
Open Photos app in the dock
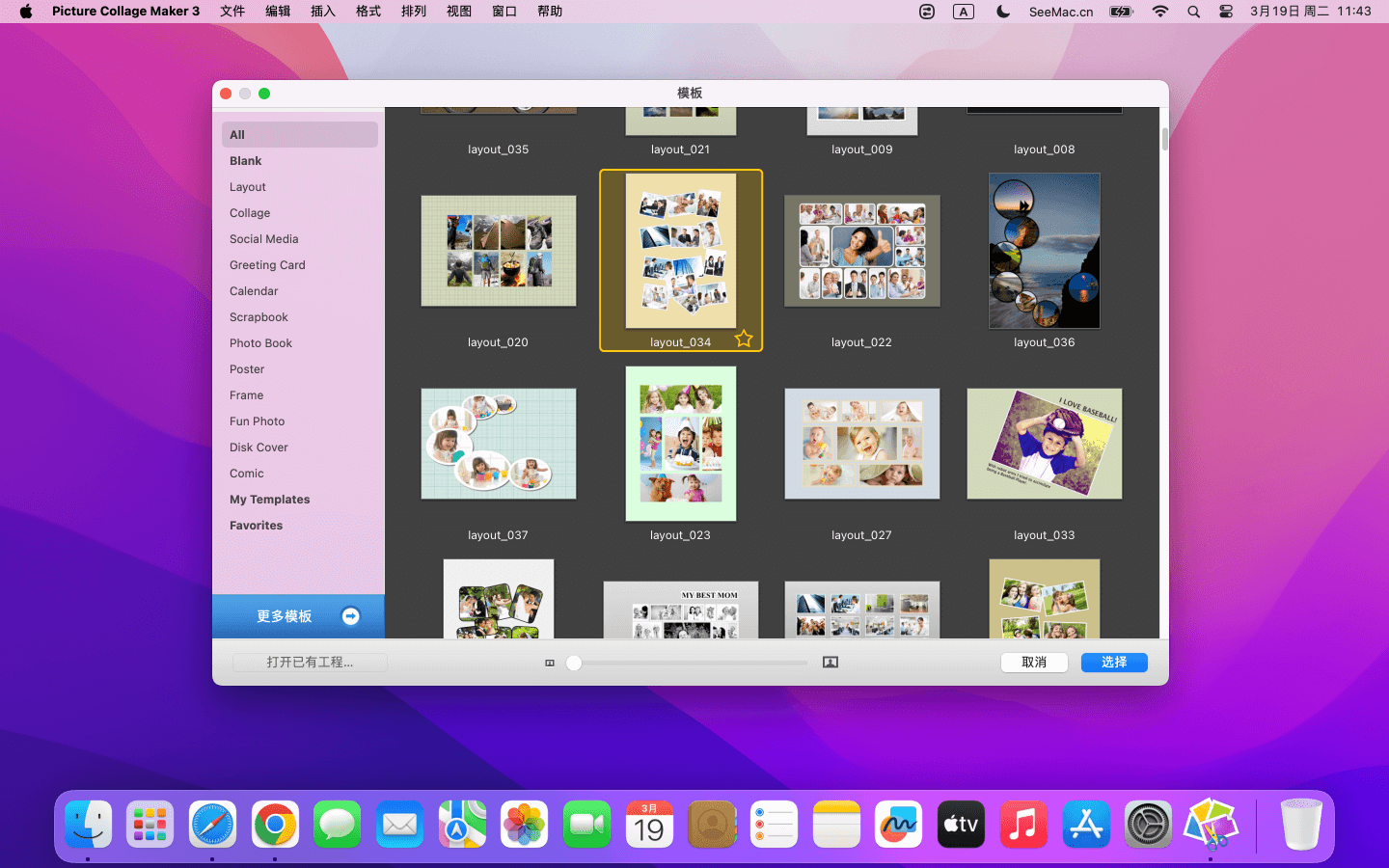(x=525, y=825)
